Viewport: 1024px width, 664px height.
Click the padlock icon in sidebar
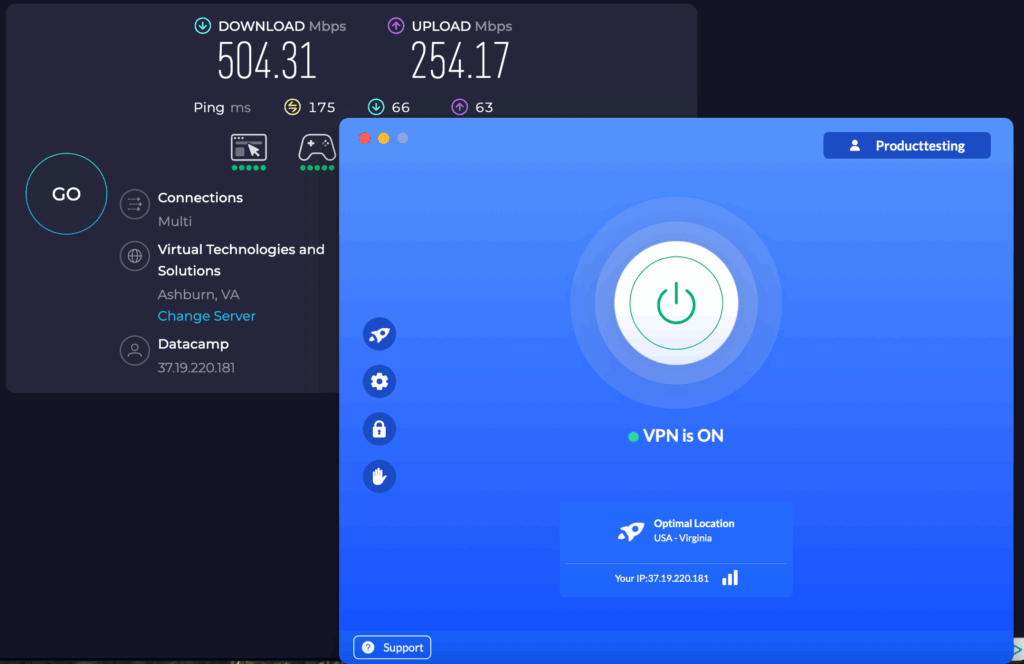coord(379,429)
